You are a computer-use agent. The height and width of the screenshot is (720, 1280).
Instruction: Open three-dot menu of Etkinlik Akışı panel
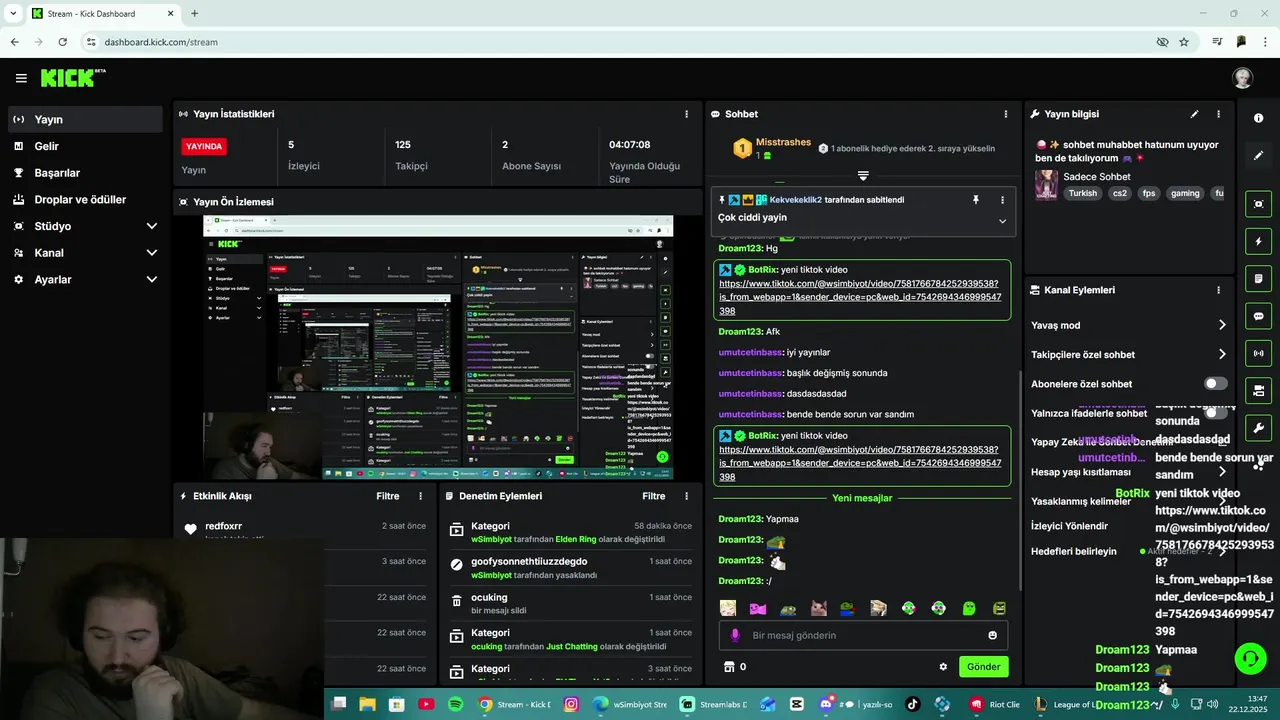click(420, 496)
